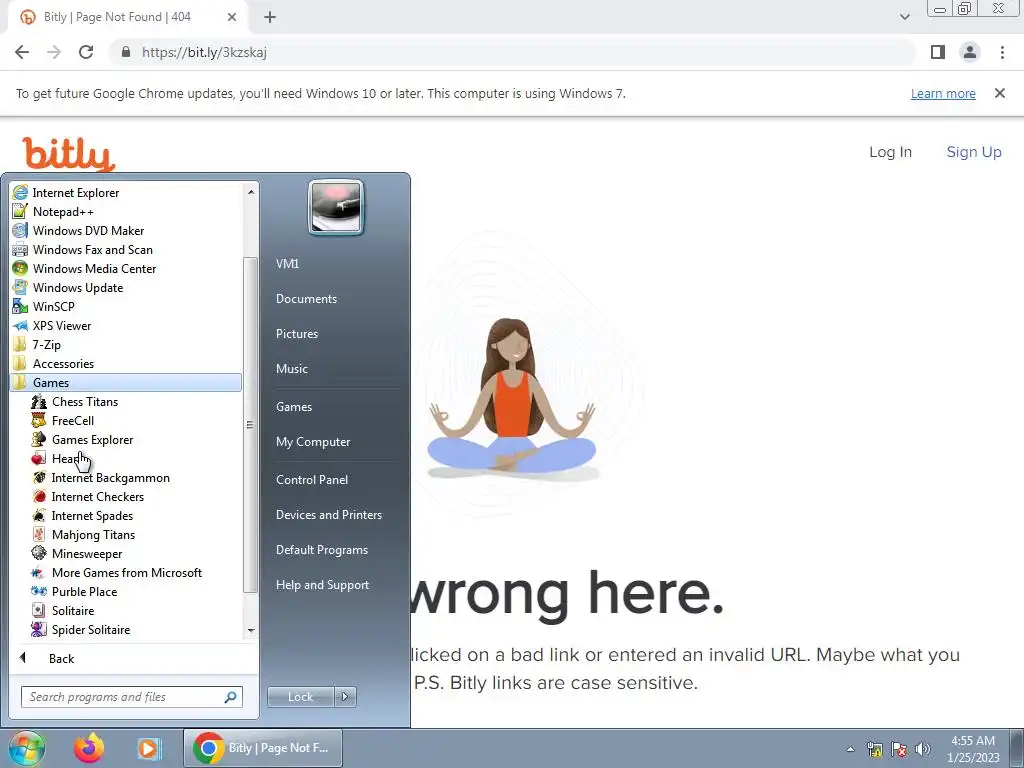Click the Lock button
Screen dimensions: 1024x768
click(300, 697)
